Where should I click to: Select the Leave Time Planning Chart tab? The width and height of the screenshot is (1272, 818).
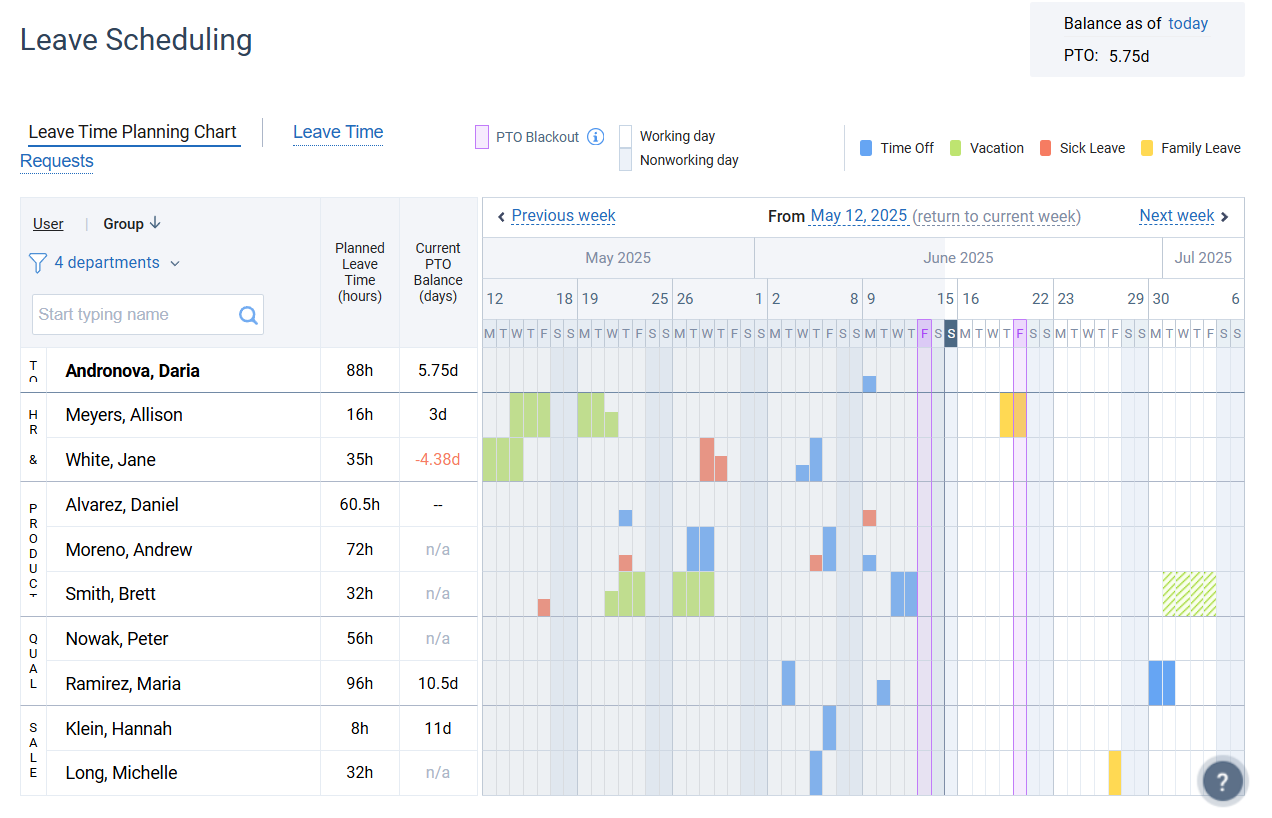click(x=132, y=132)
